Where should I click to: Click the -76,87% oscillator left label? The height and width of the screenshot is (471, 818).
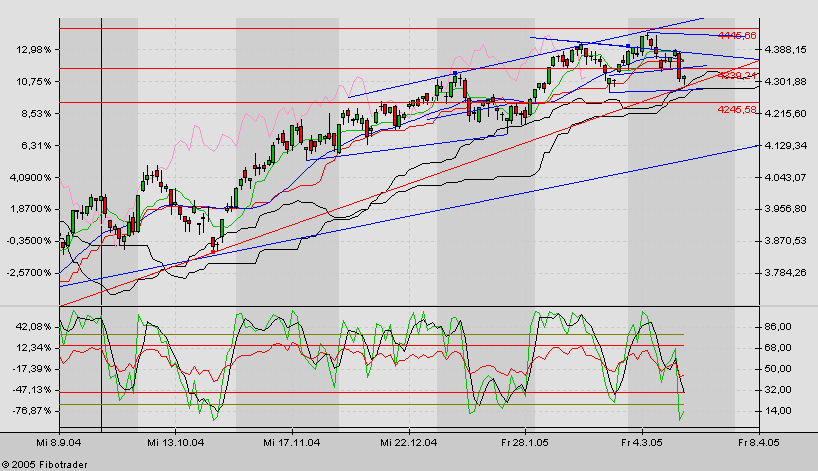click(32, 410)
